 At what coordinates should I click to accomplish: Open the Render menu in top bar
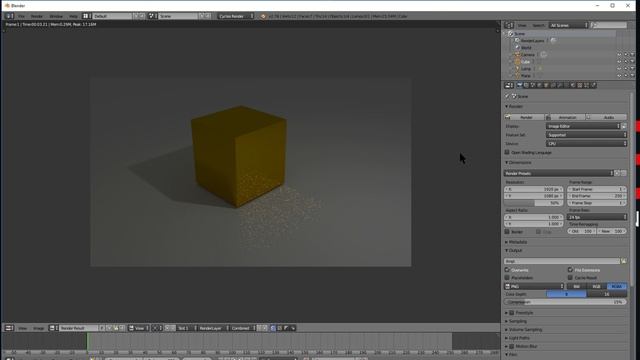[x=37, y=16]
